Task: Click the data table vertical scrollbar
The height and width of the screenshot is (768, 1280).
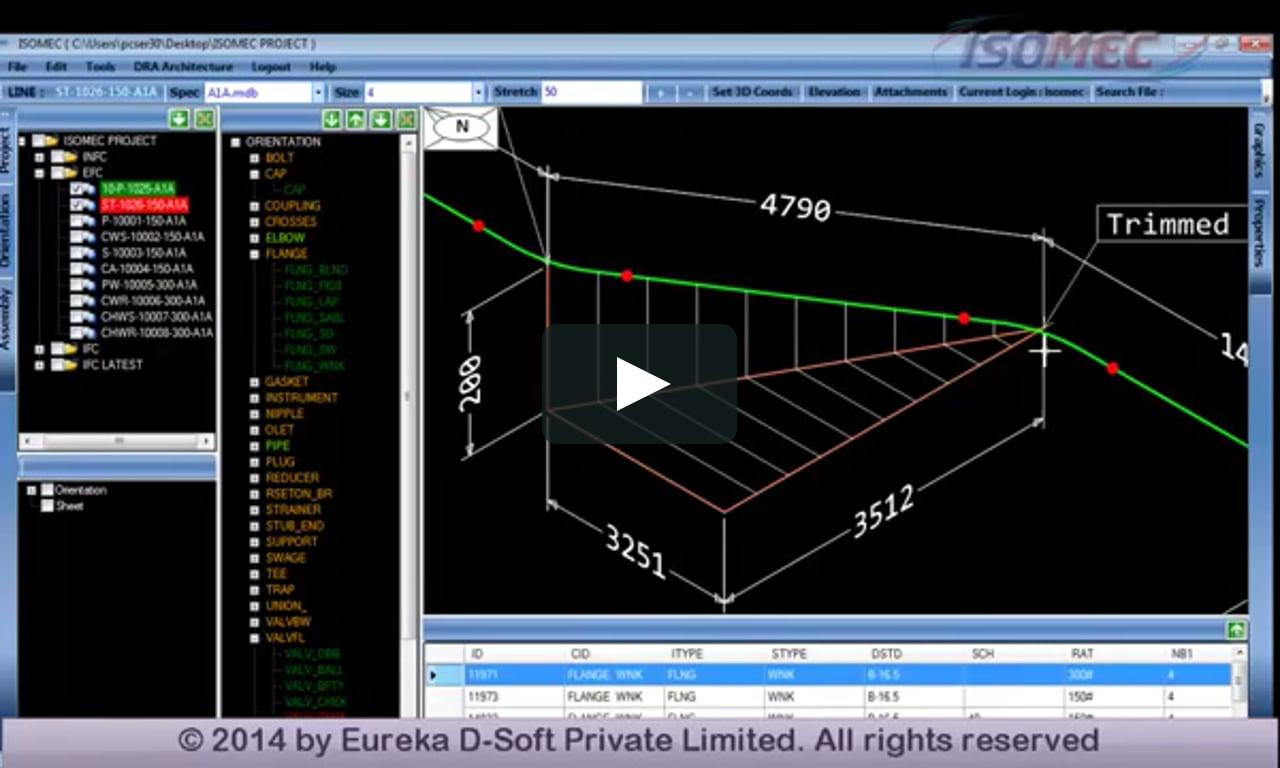Action: [1239, 680]
